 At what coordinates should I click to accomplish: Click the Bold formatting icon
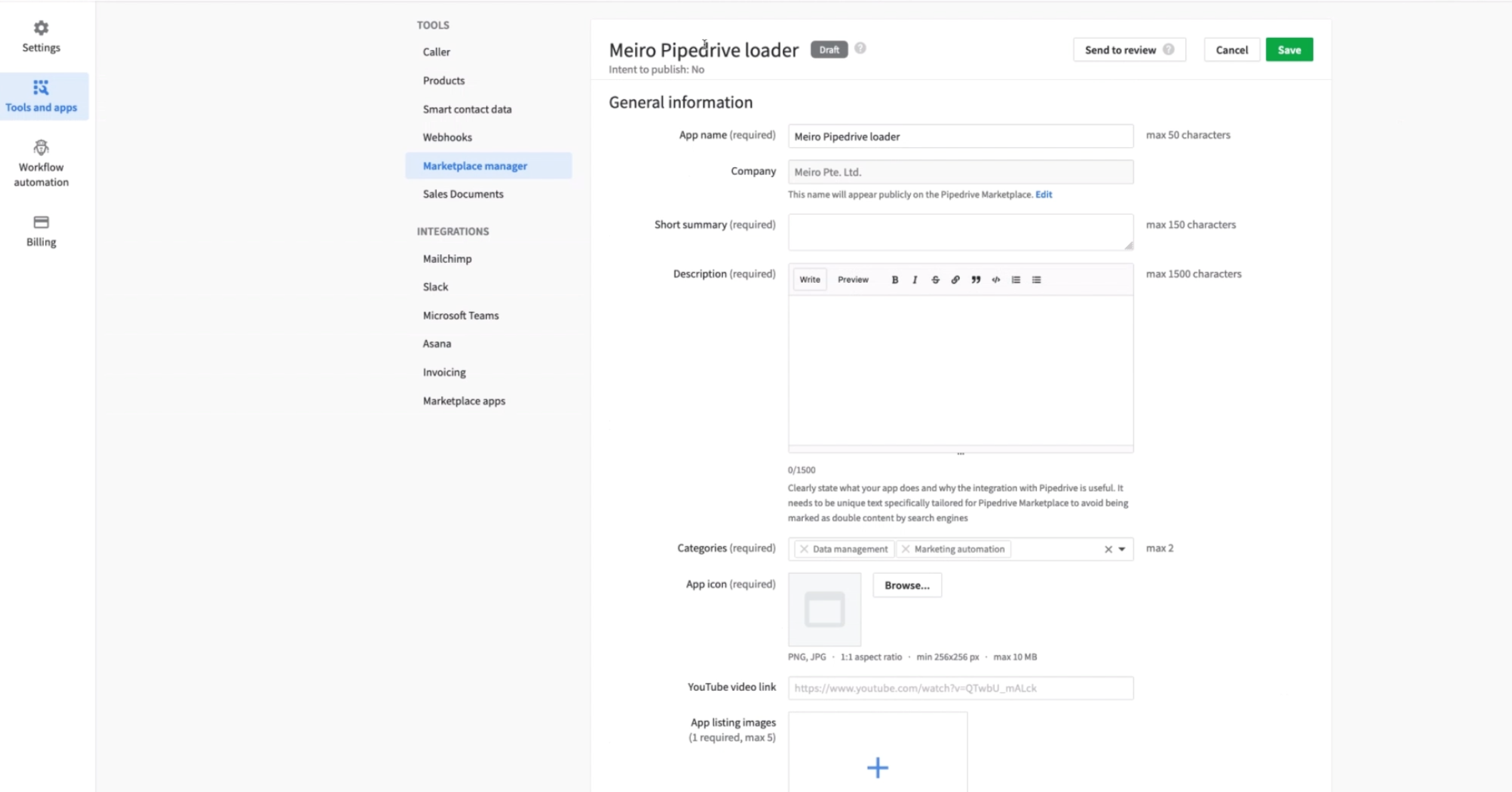[894, 279]
